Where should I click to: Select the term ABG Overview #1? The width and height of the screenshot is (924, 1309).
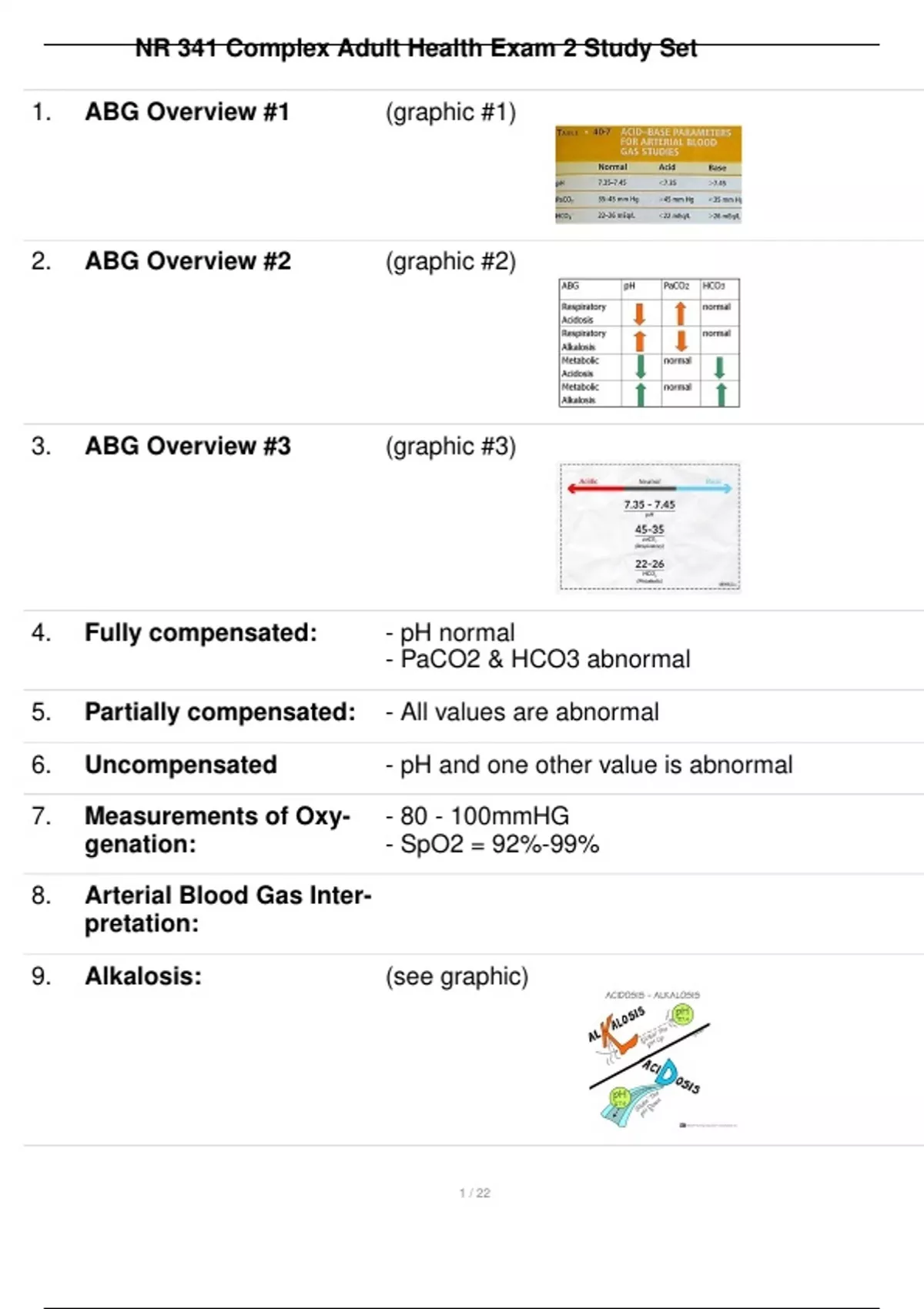pyautogui.click(x=187, y=112)
